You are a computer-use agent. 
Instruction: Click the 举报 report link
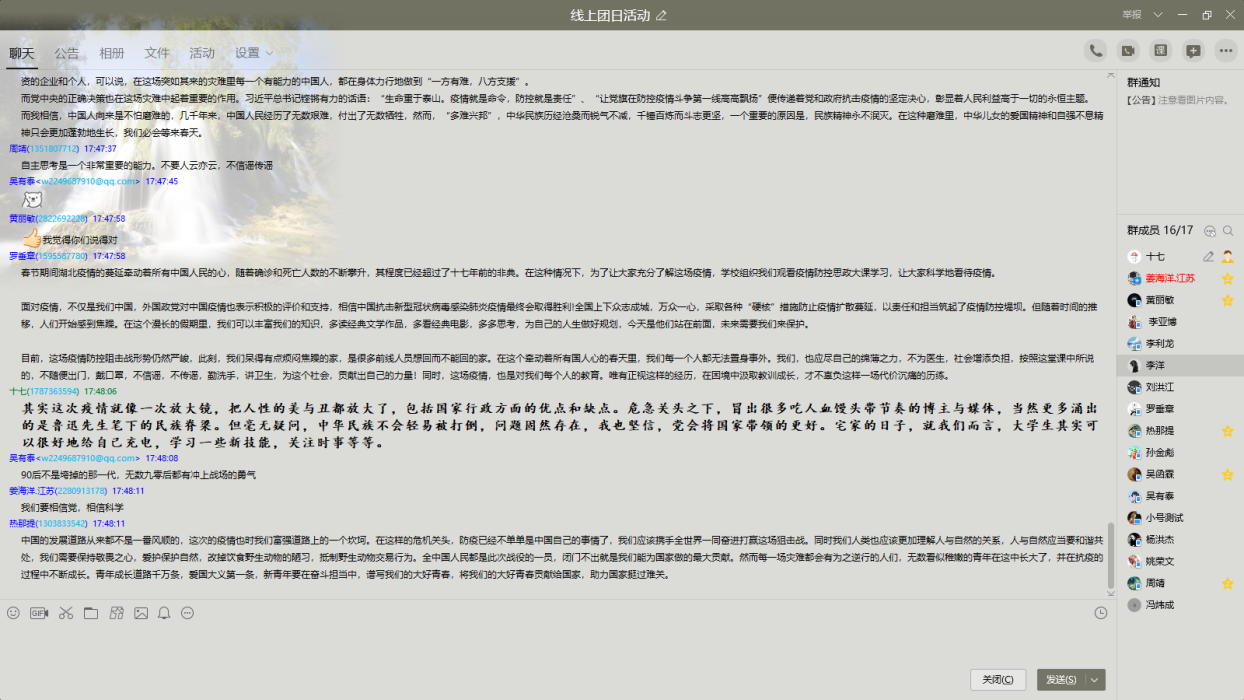pos(1132,15)
